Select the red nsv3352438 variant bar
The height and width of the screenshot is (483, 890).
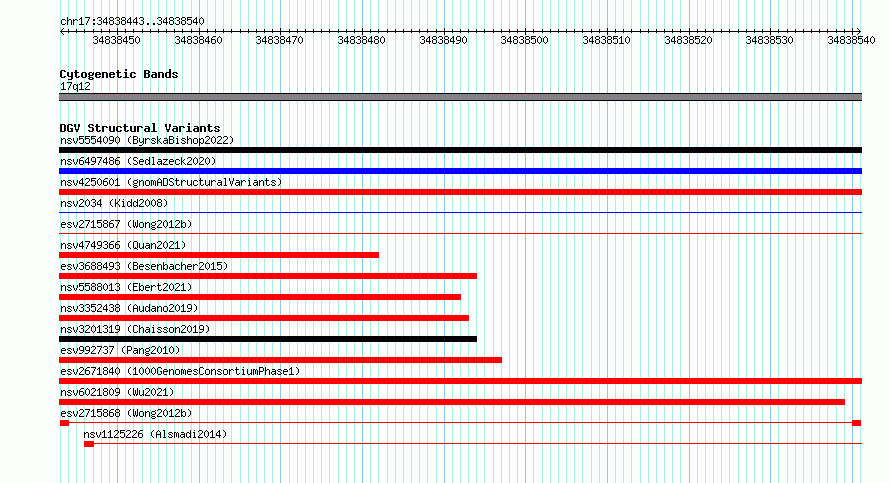click(x=264, y=318)
